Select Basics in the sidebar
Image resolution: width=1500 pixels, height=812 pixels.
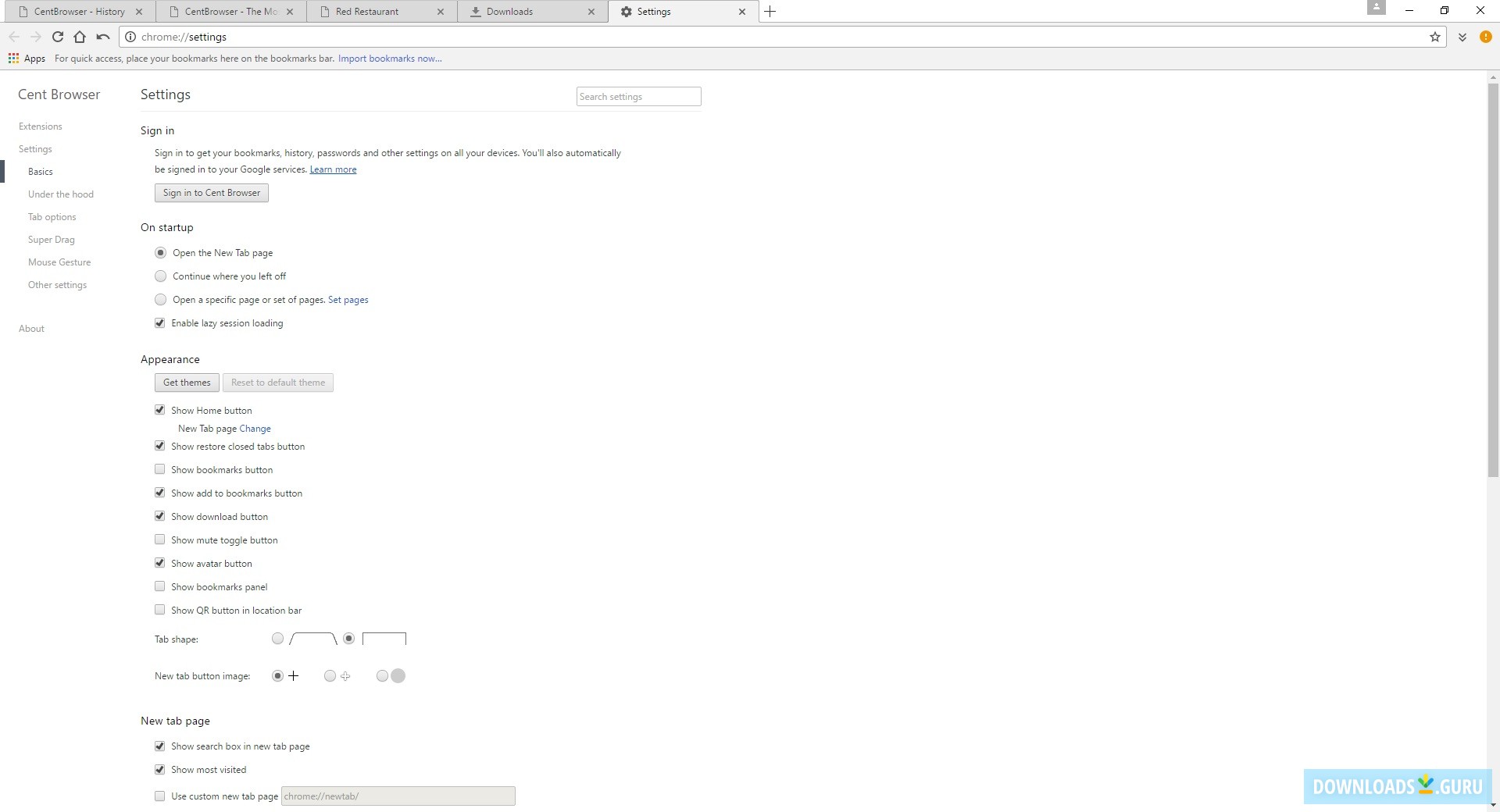point(41,172)
